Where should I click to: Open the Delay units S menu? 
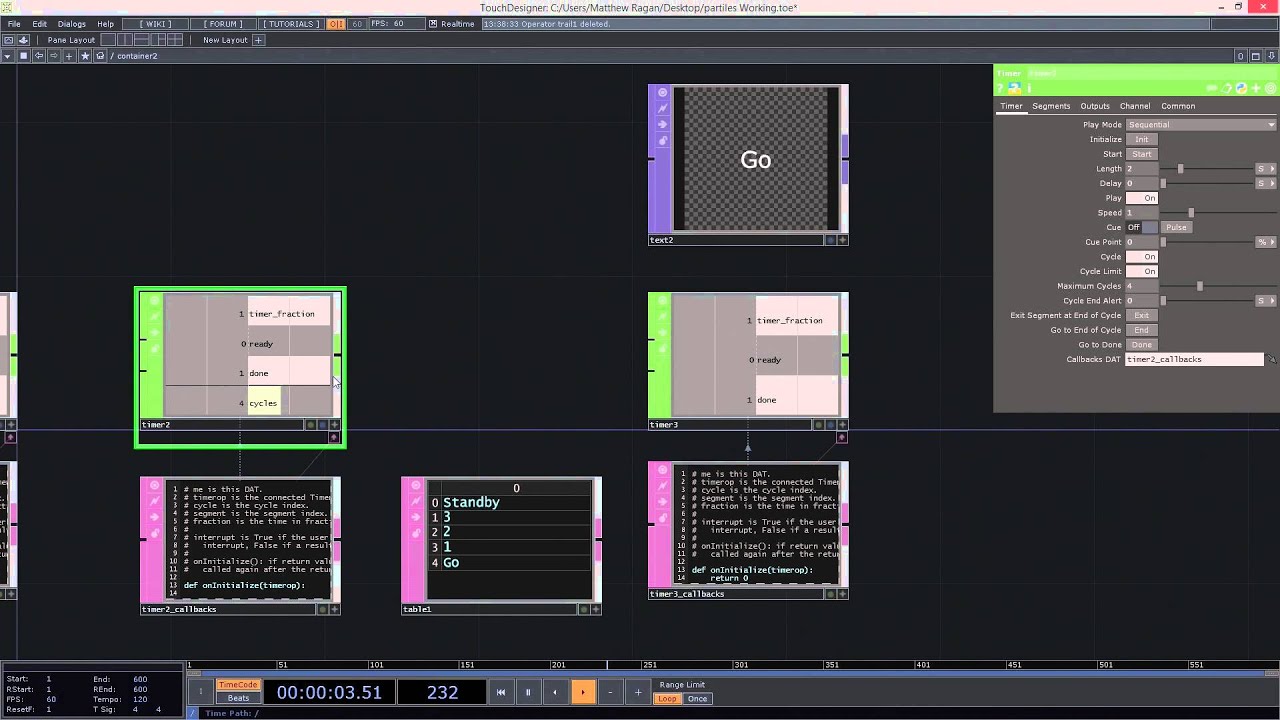pos(1265,183)
